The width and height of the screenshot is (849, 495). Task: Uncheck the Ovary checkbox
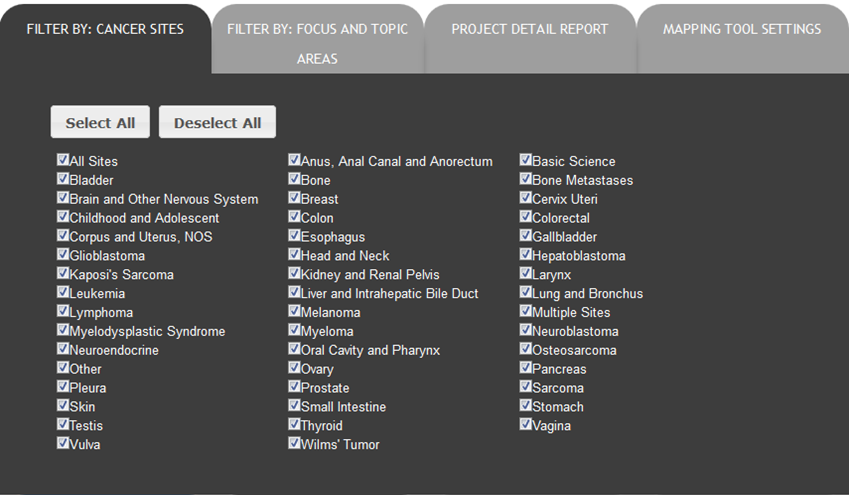294,368
